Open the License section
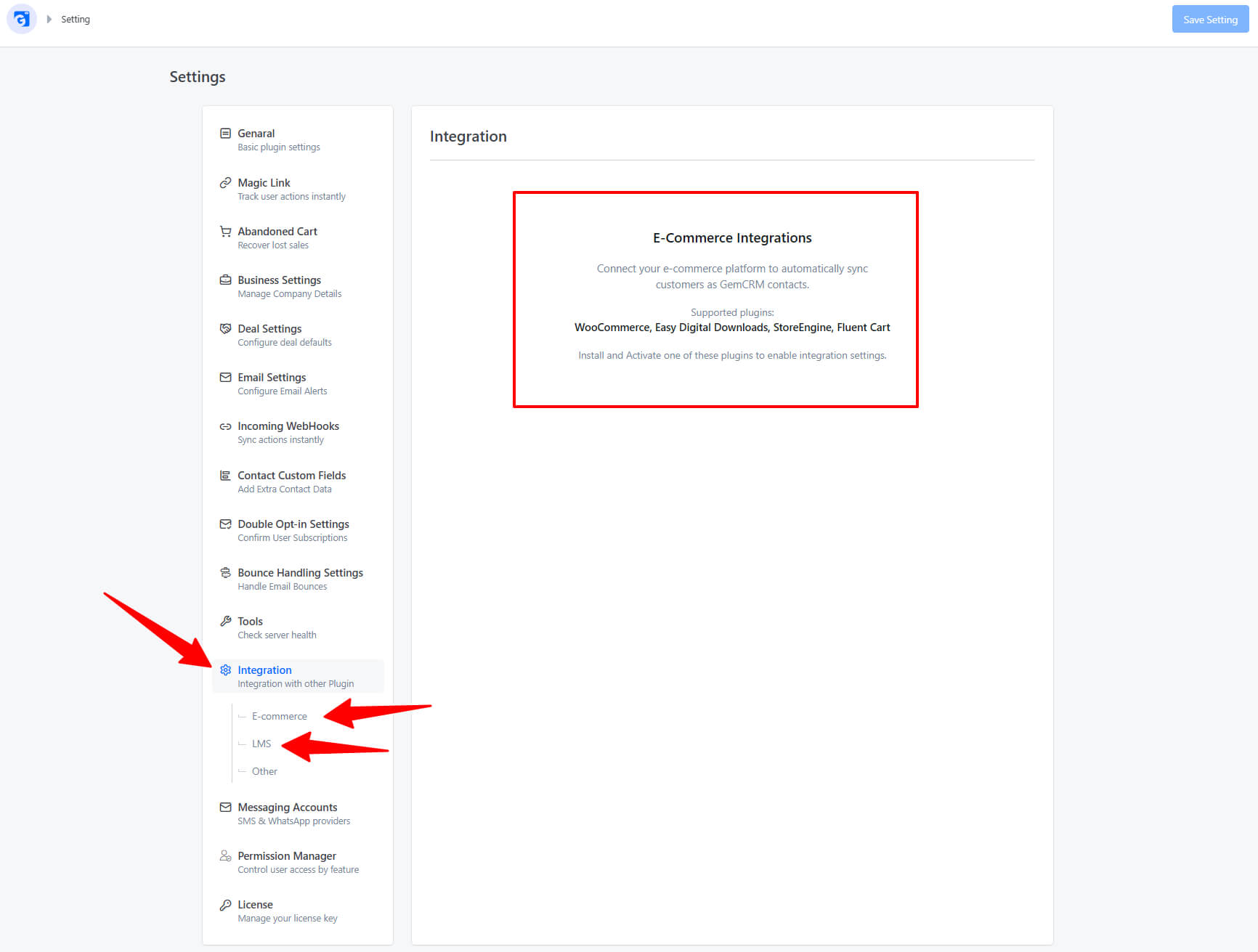The image size is (1258, 952). point(298,911)
